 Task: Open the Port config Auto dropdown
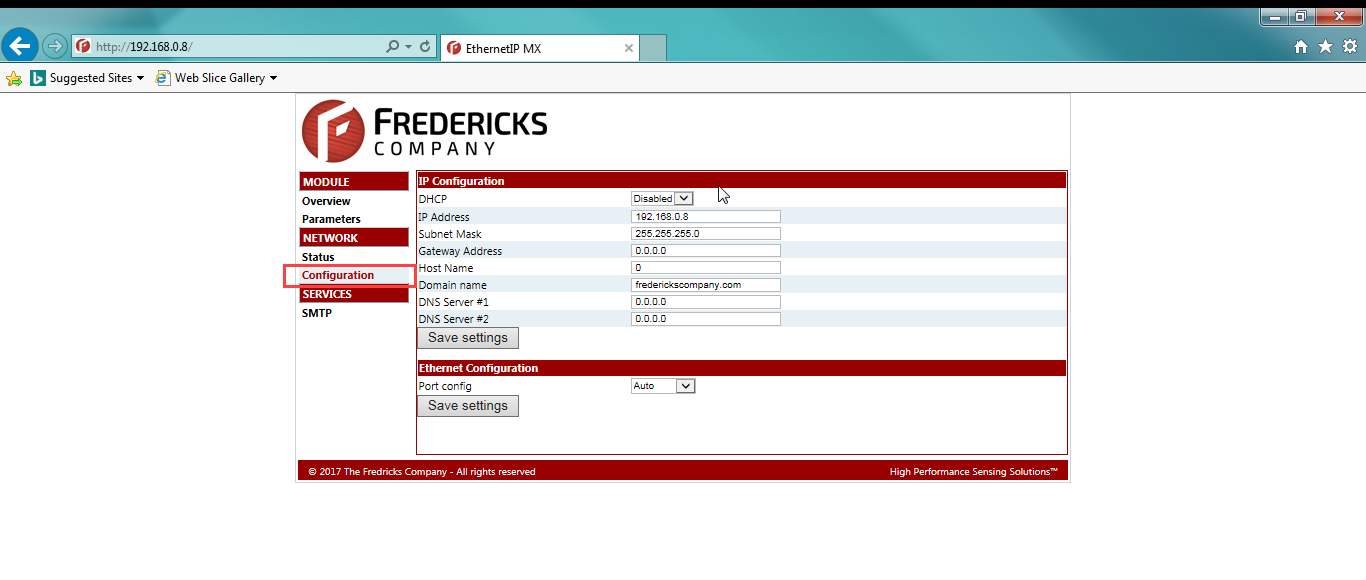click(663, 386)
